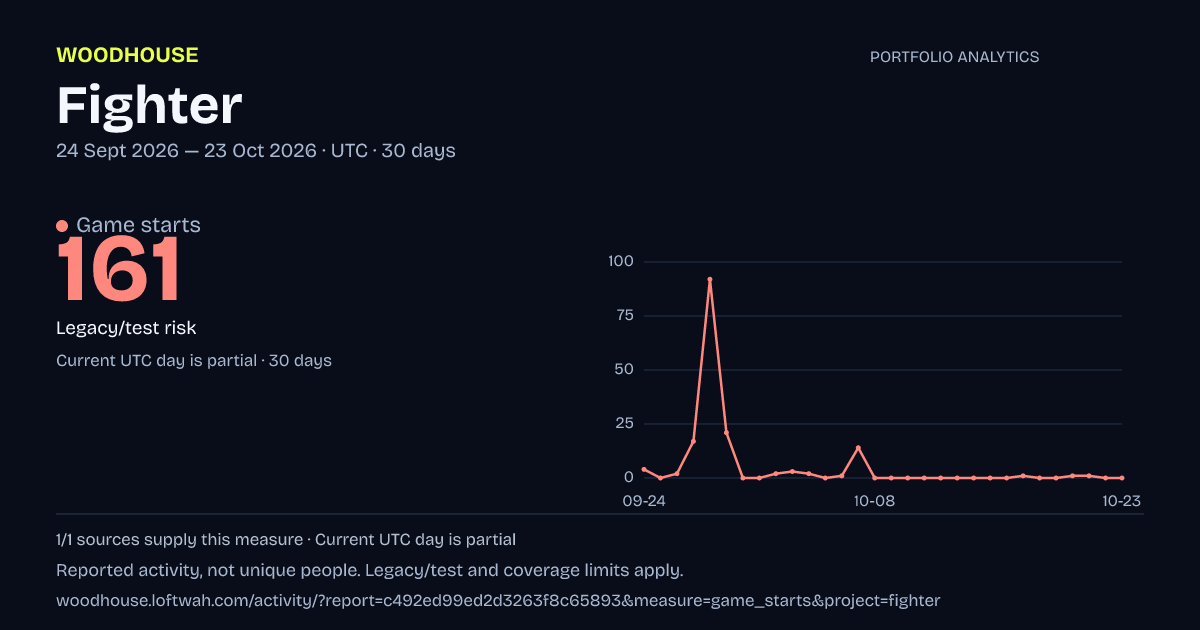
Task: Click the 10-08 x-axis date label
Action: coord(874,501)
